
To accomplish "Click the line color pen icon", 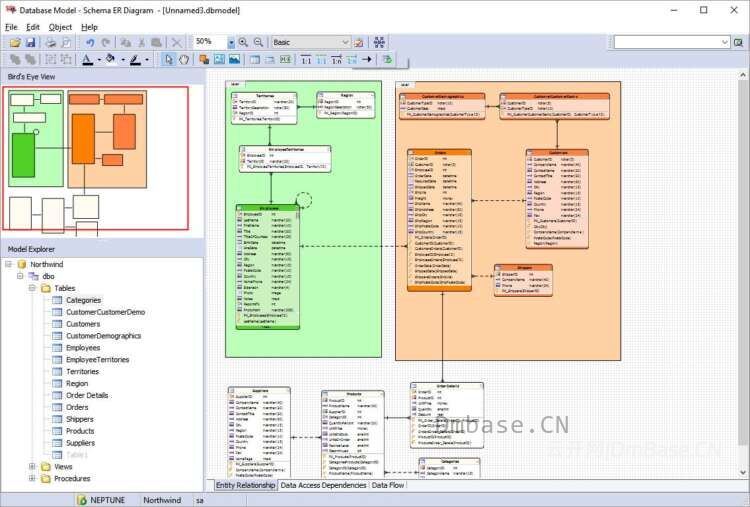I will pyautogui.click(x=135, y=59).
